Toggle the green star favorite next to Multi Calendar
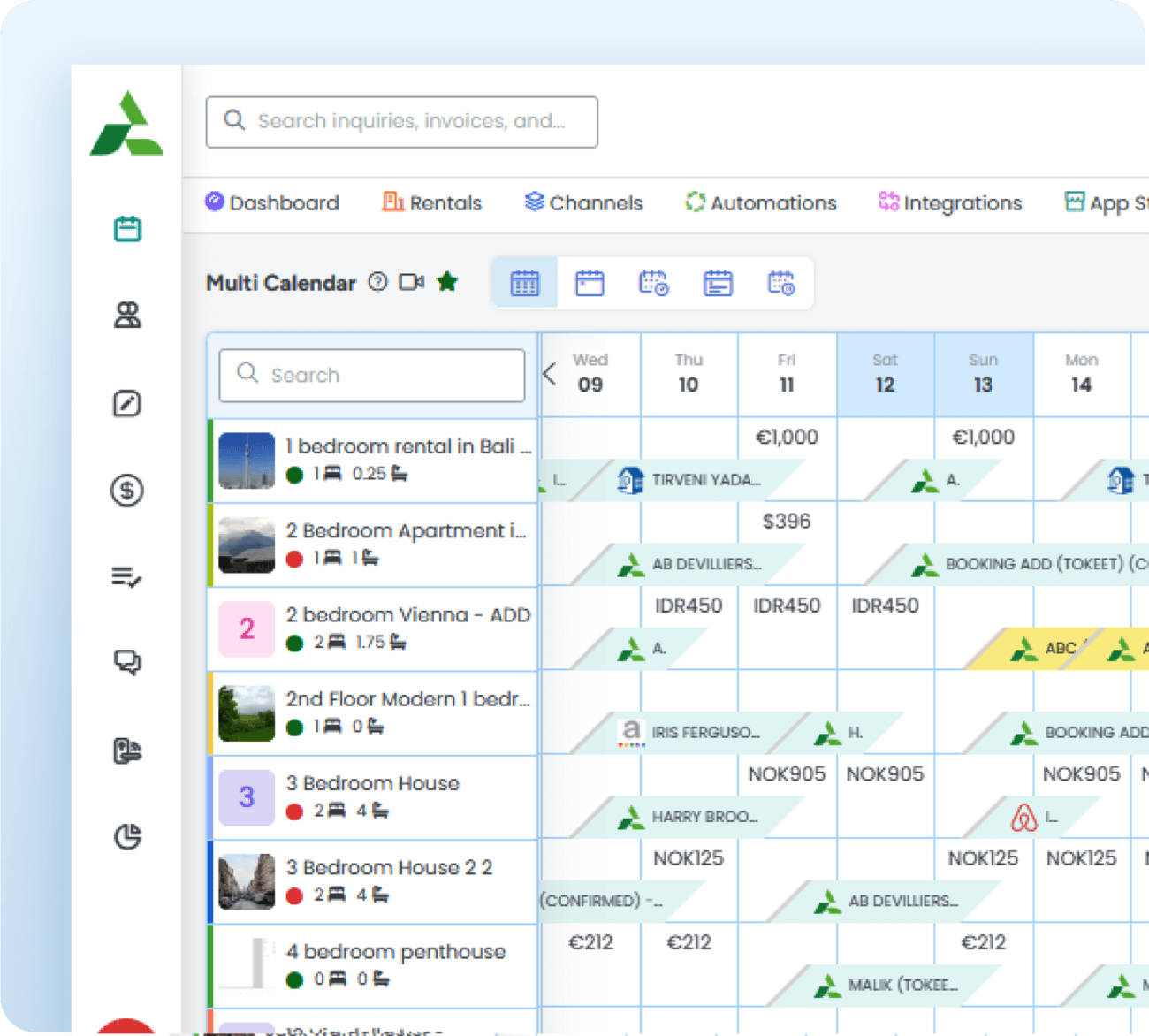1149x1036 pixels. click(447, 281)
